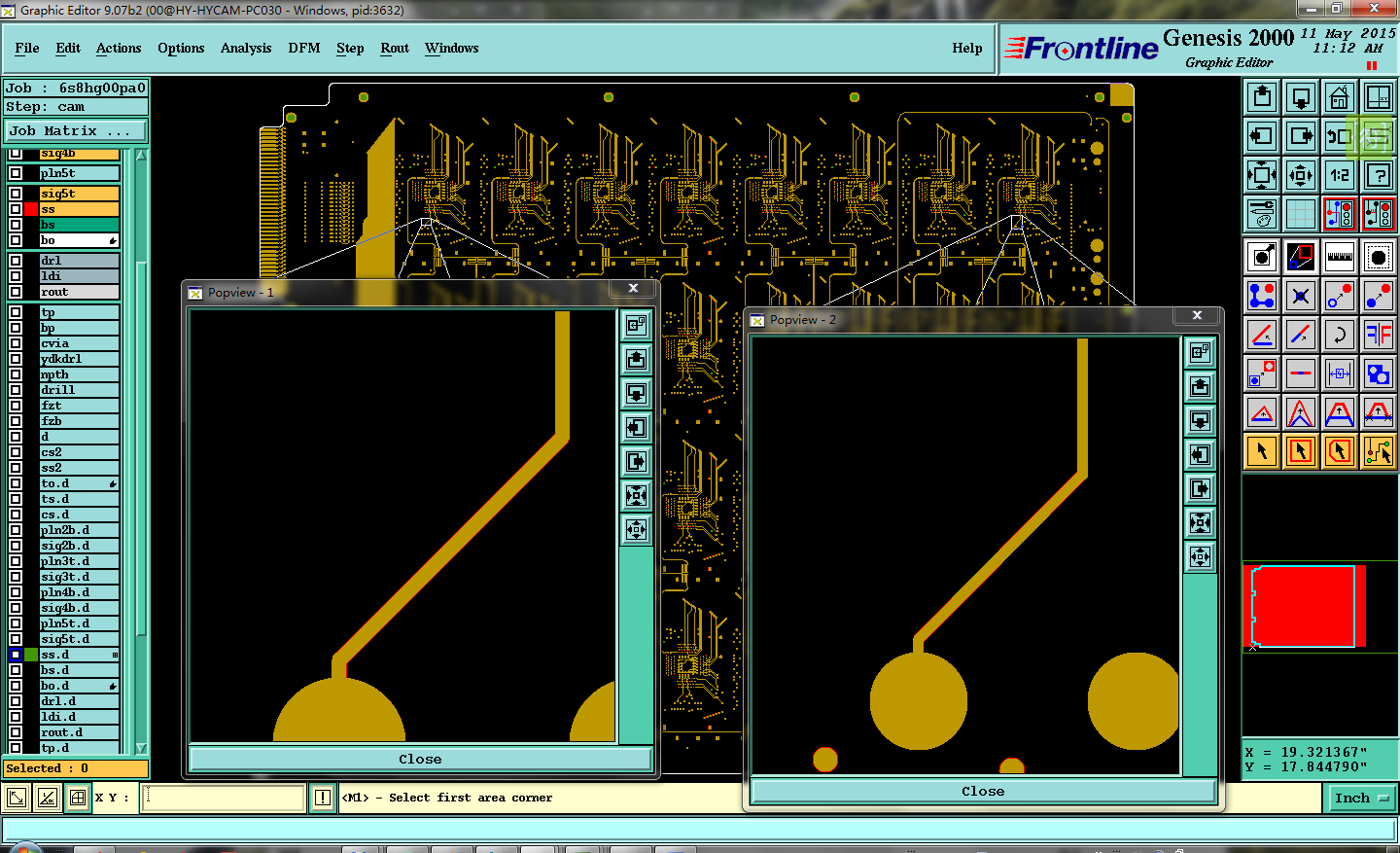Open the Help menu
Image resolution: width=1400 pixels, height=853 pixels.
967,48
